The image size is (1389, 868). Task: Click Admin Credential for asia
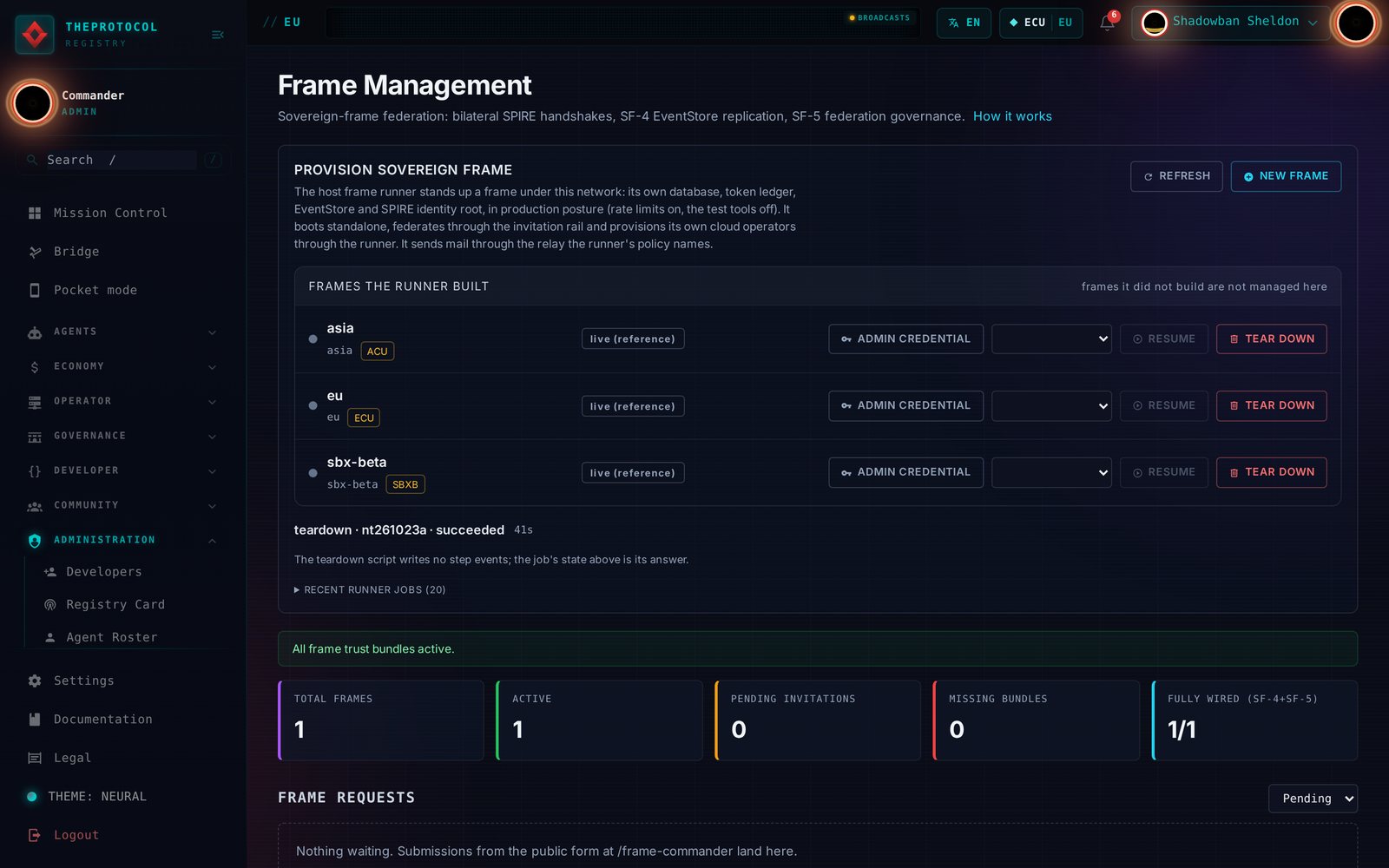pyautogui.click(x=905, y=339)
